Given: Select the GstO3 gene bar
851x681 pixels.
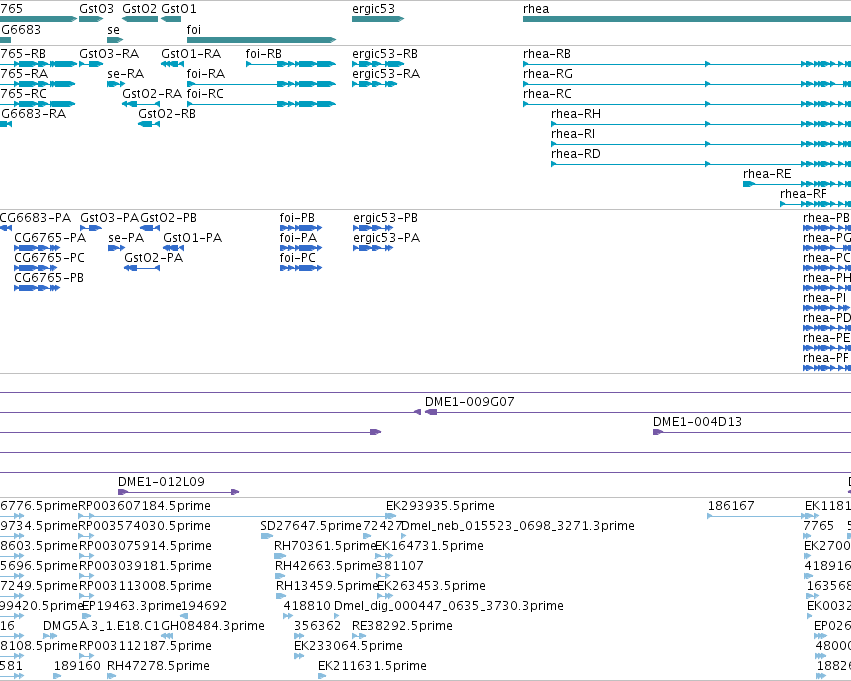Looking at the screenshot, I should click(x=91, y=19).
